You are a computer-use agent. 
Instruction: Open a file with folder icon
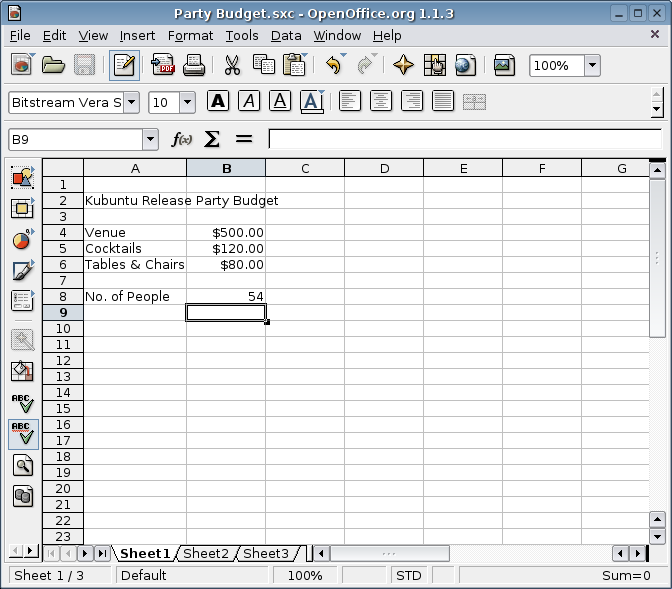(x=53, y=65)
